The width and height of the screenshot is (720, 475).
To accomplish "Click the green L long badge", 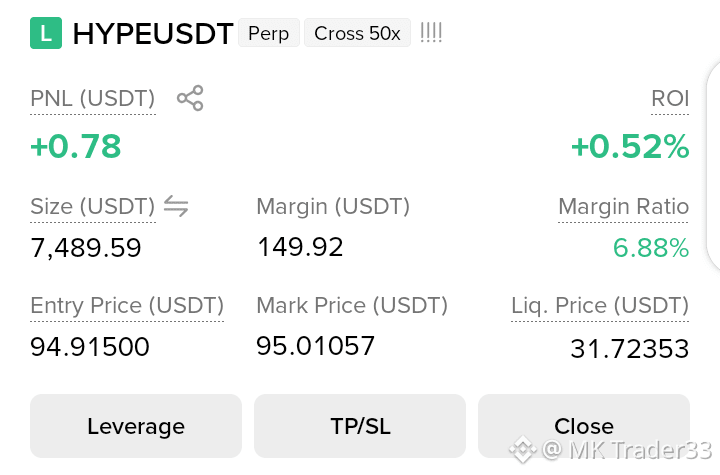I will click(x=46, y=33).
